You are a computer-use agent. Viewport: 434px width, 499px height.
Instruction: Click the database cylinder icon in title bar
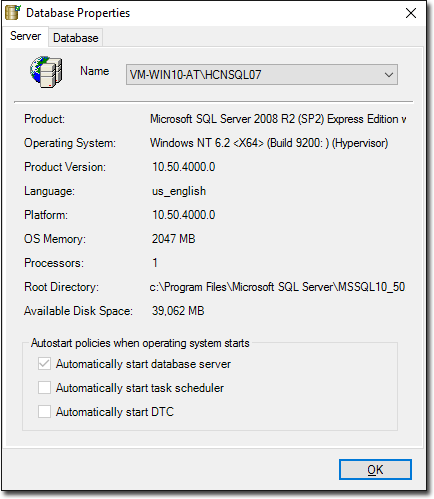(x=13, y=13)
